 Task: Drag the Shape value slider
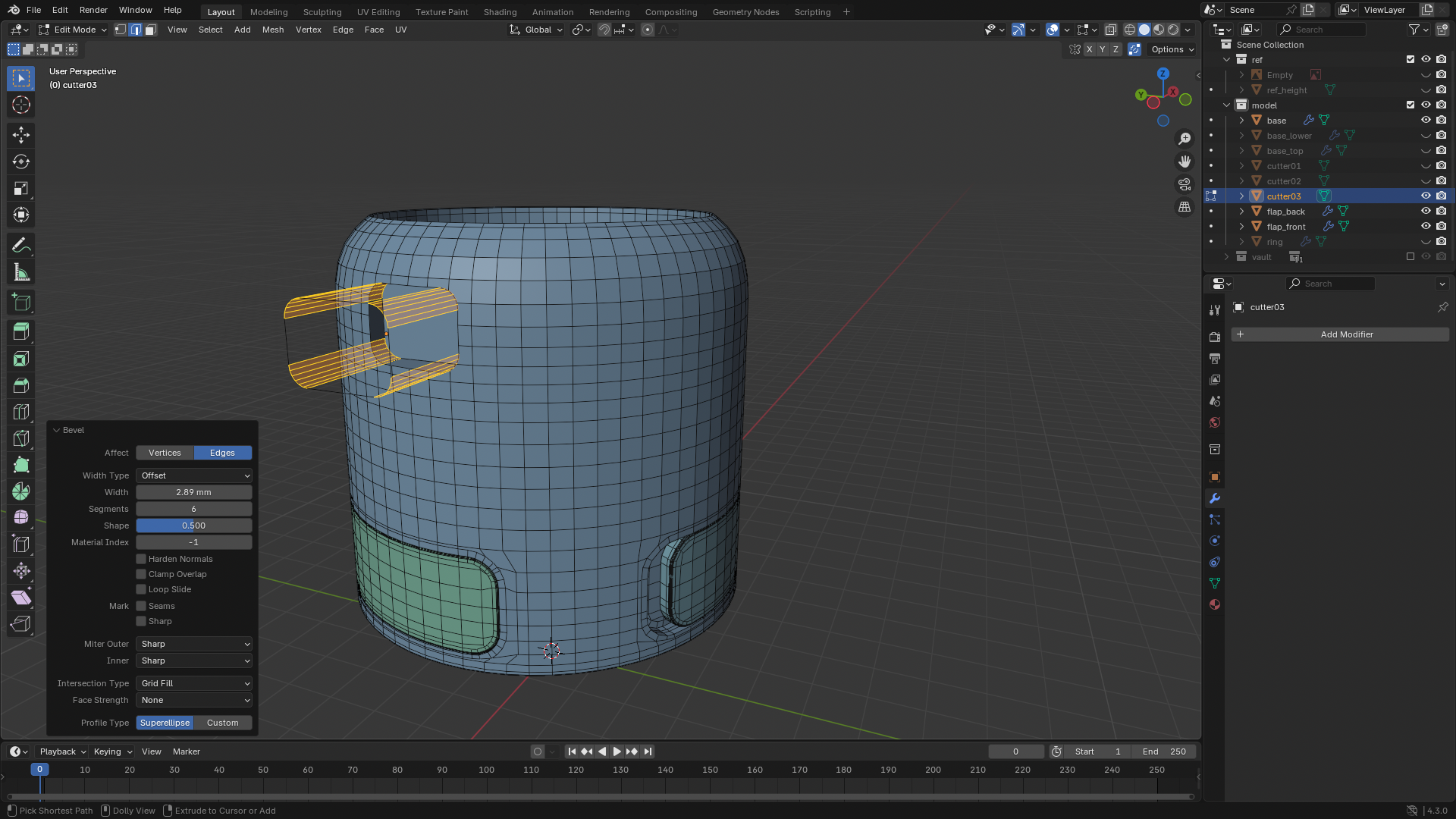click(x=193, y=525)
